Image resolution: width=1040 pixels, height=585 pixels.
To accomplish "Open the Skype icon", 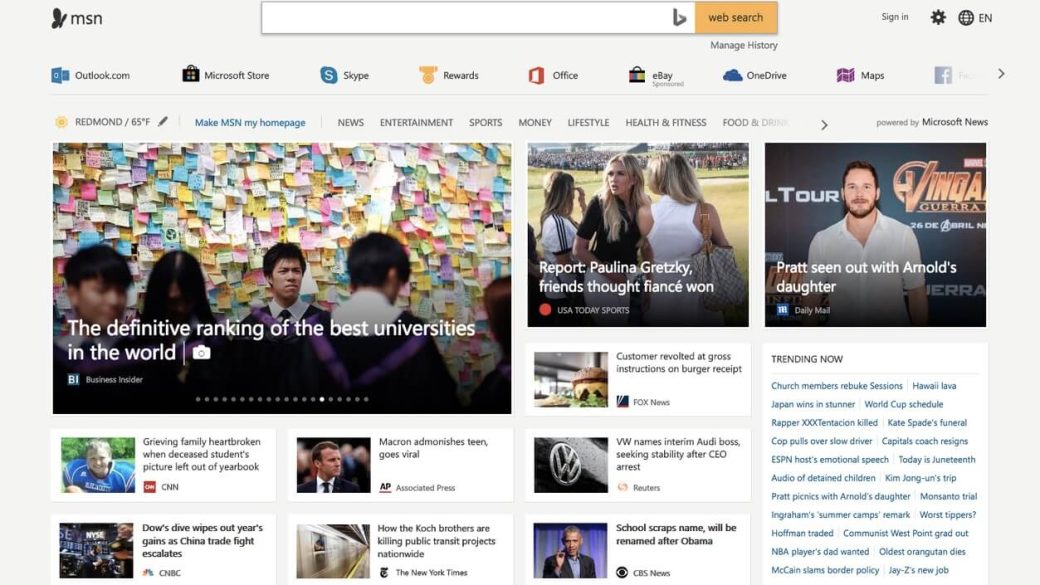I will pos(328,75).
